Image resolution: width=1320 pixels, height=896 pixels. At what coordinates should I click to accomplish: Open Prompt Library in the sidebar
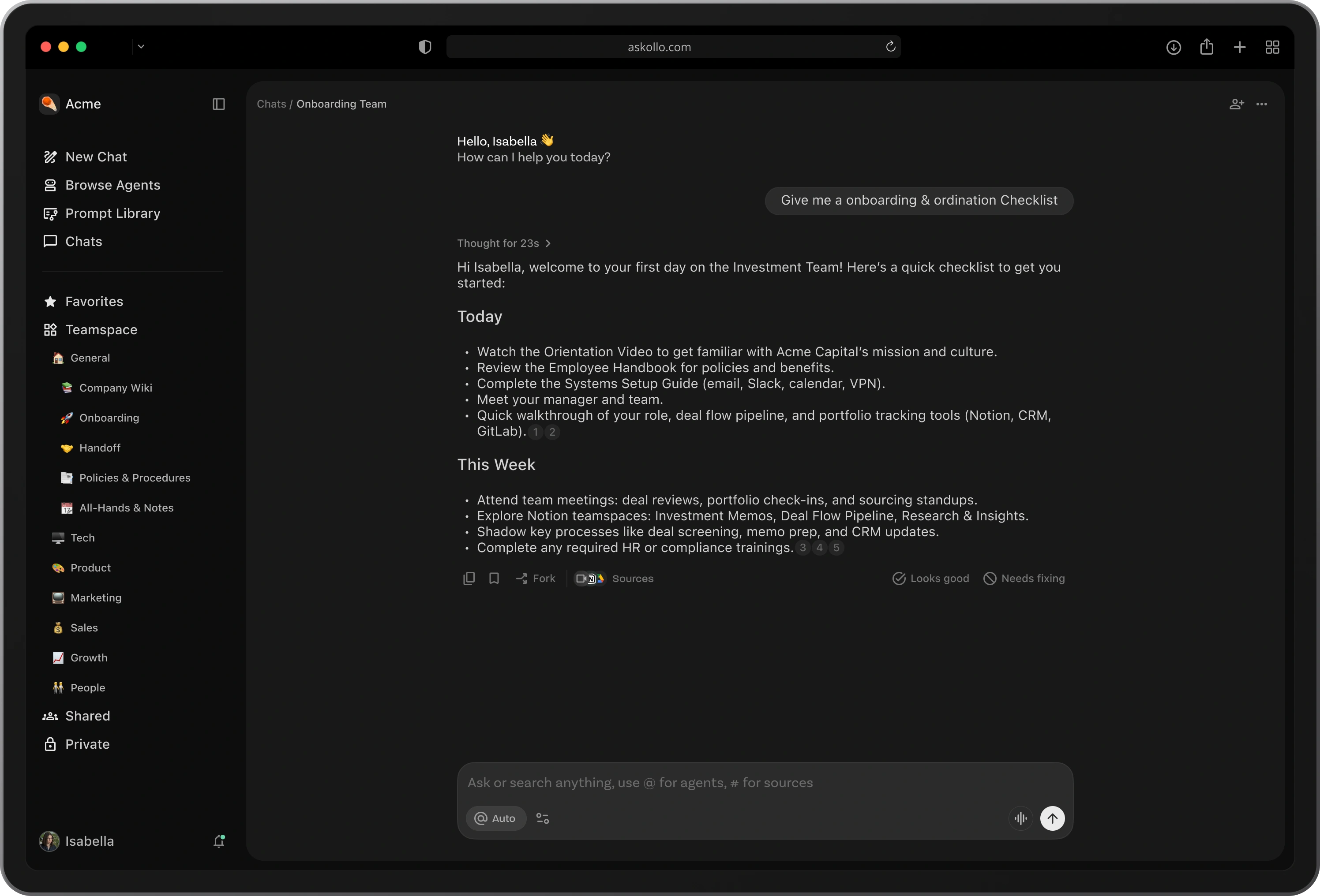click(112, 213)
